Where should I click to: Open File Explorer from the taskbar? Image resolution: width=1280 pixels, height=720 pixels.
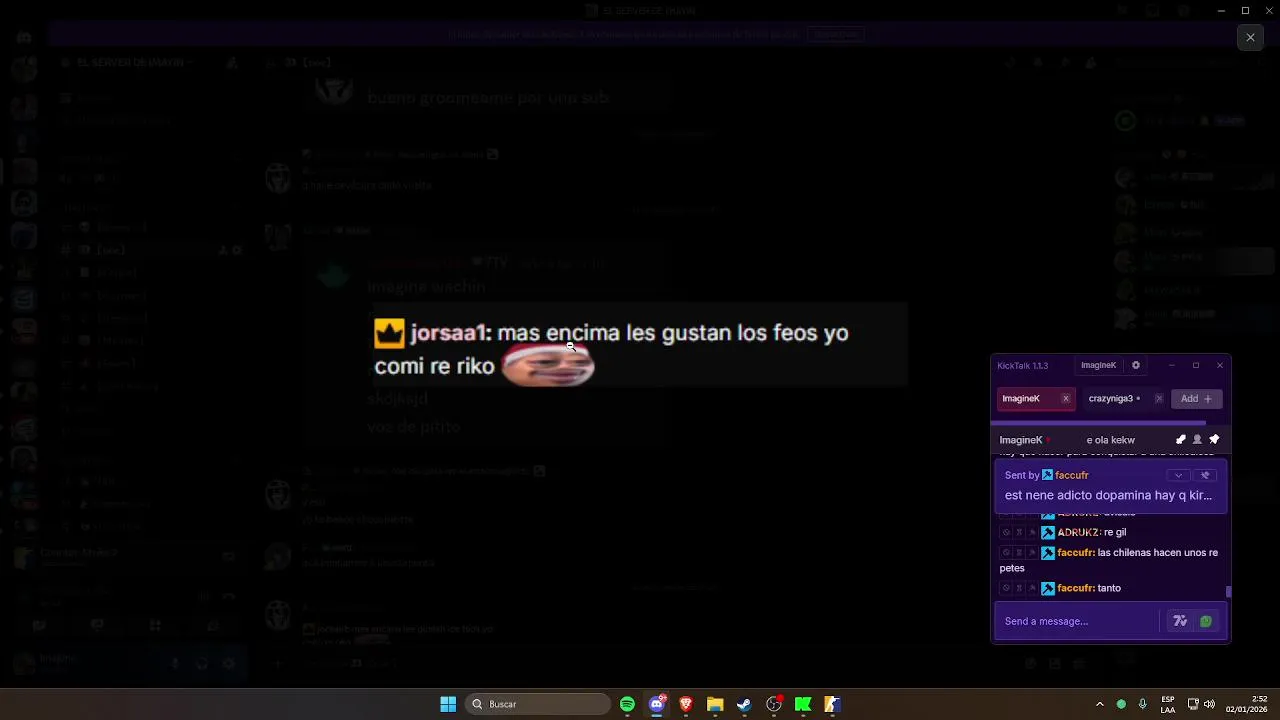715,704
